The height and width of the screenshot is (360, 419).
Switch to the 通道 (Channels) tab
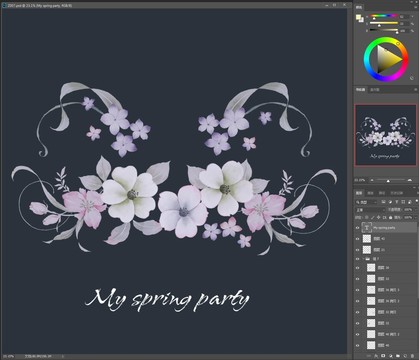370,193
